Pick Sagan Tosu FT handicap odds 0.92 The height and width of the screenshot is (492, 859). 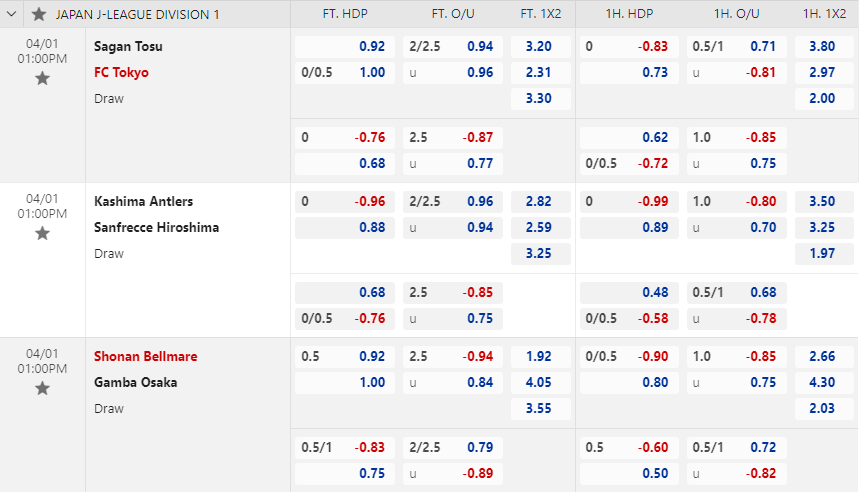click(x=345, y=47)
